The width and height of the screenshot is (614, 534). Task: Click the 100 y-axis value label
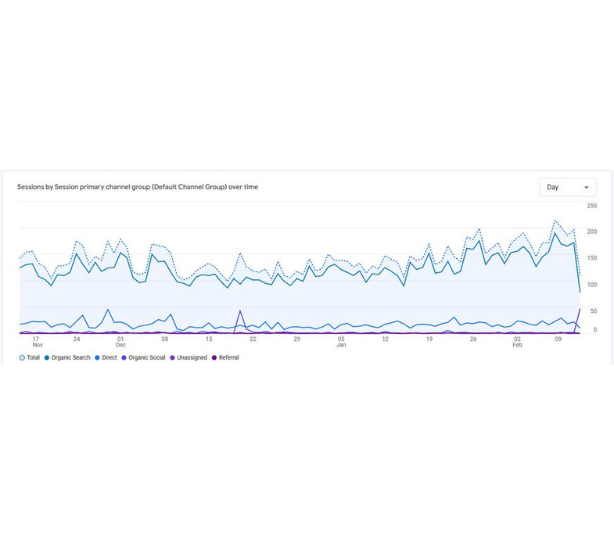coord(592,285)
